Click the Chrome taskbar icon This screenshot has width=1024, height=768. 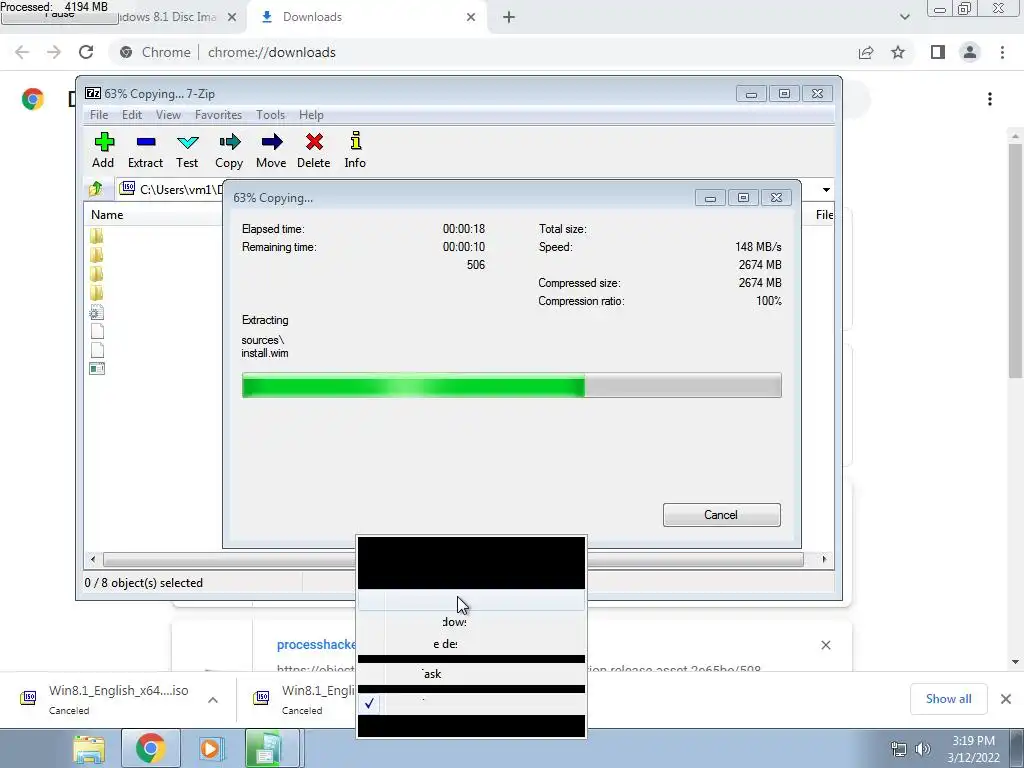150,749
